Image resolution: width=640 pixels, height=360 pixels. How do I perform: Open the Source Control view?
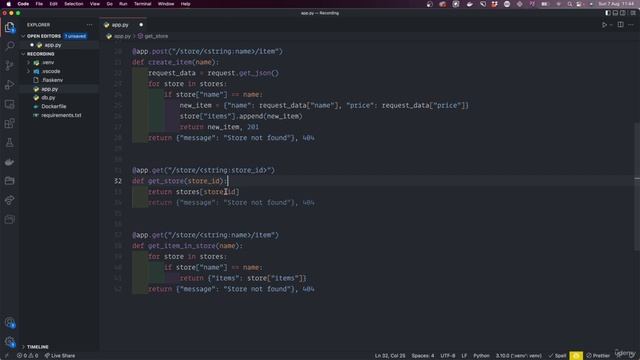pyautogui.click(x=9, y=65)
